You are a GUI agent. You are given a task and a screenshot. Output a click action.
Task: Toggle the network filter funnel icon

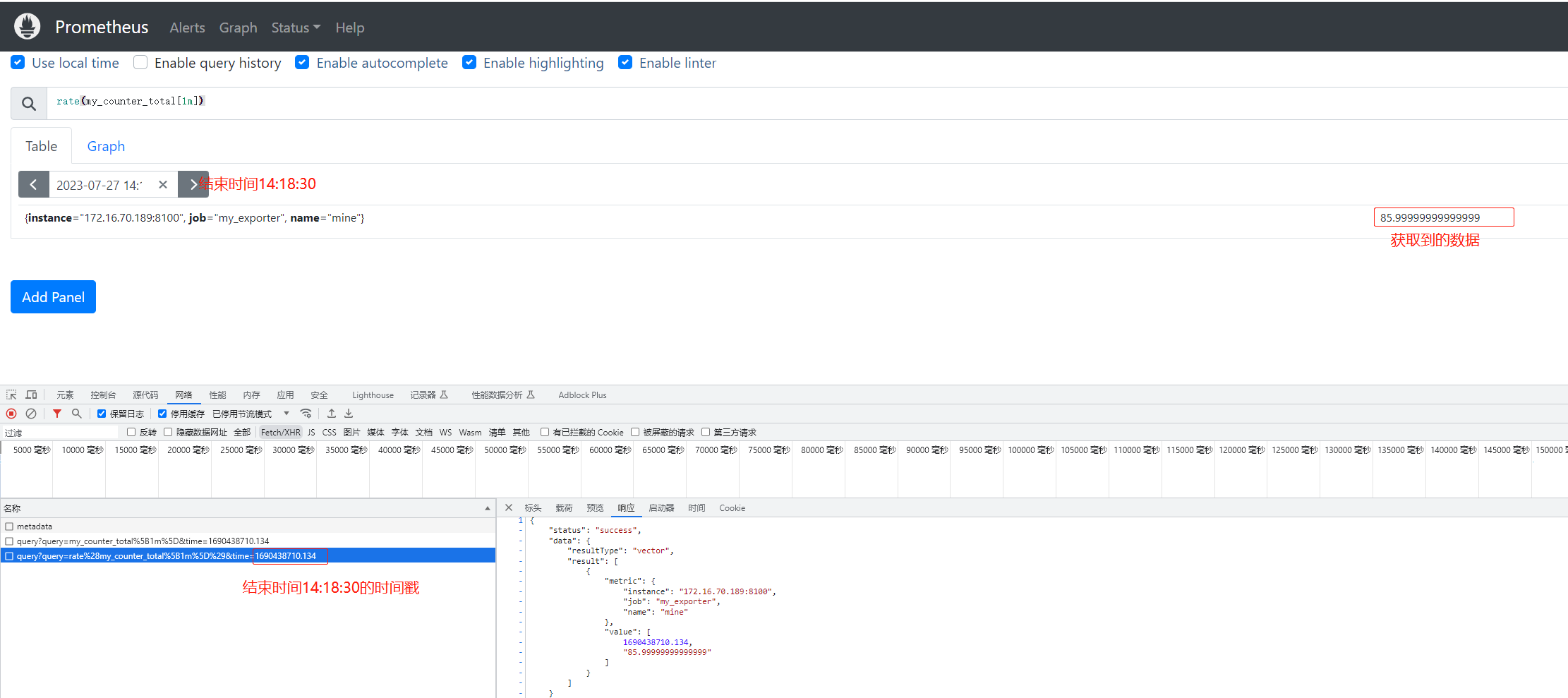point(57,414)
